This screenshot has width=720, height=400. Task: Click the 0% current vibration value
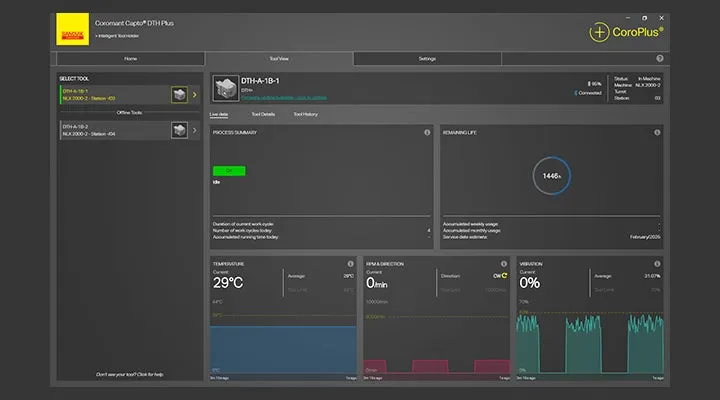tap(529, 283)
